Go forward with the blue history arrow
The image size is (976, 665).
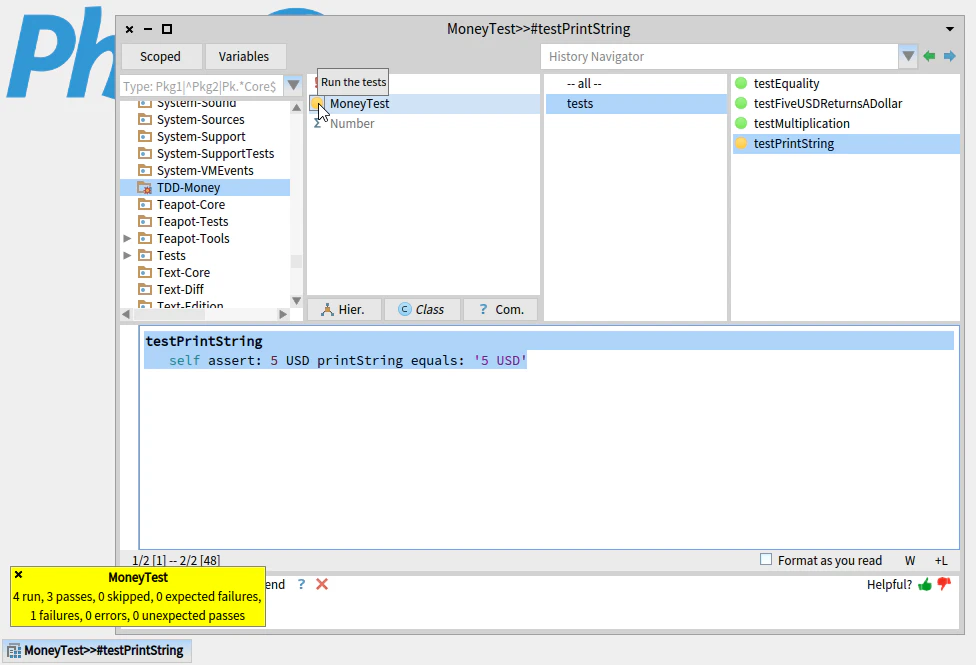pyautogui.click(x=950, y=56)
